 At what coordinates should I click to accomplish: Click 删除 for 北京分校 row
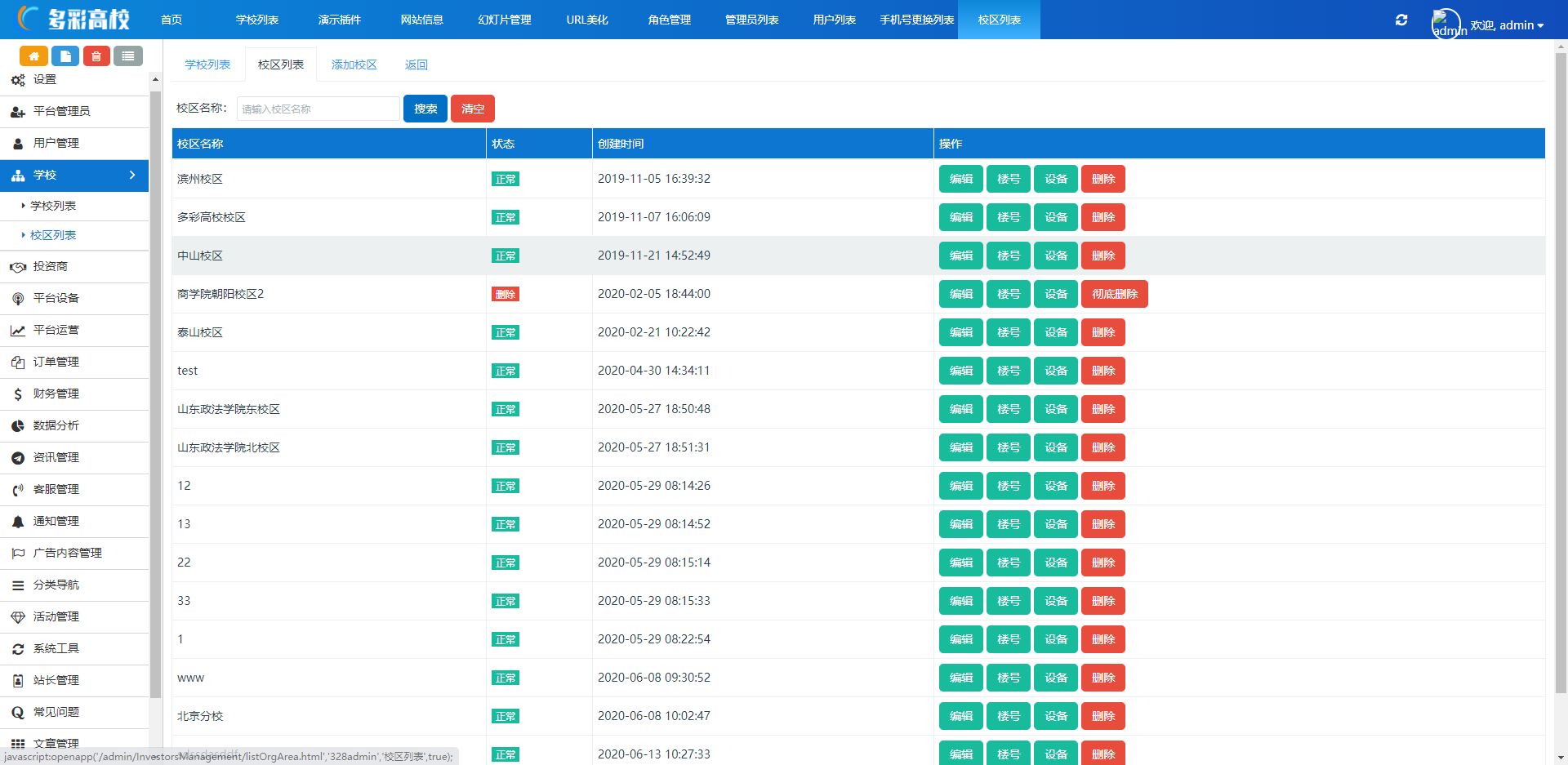click(x=1103, y=716)
